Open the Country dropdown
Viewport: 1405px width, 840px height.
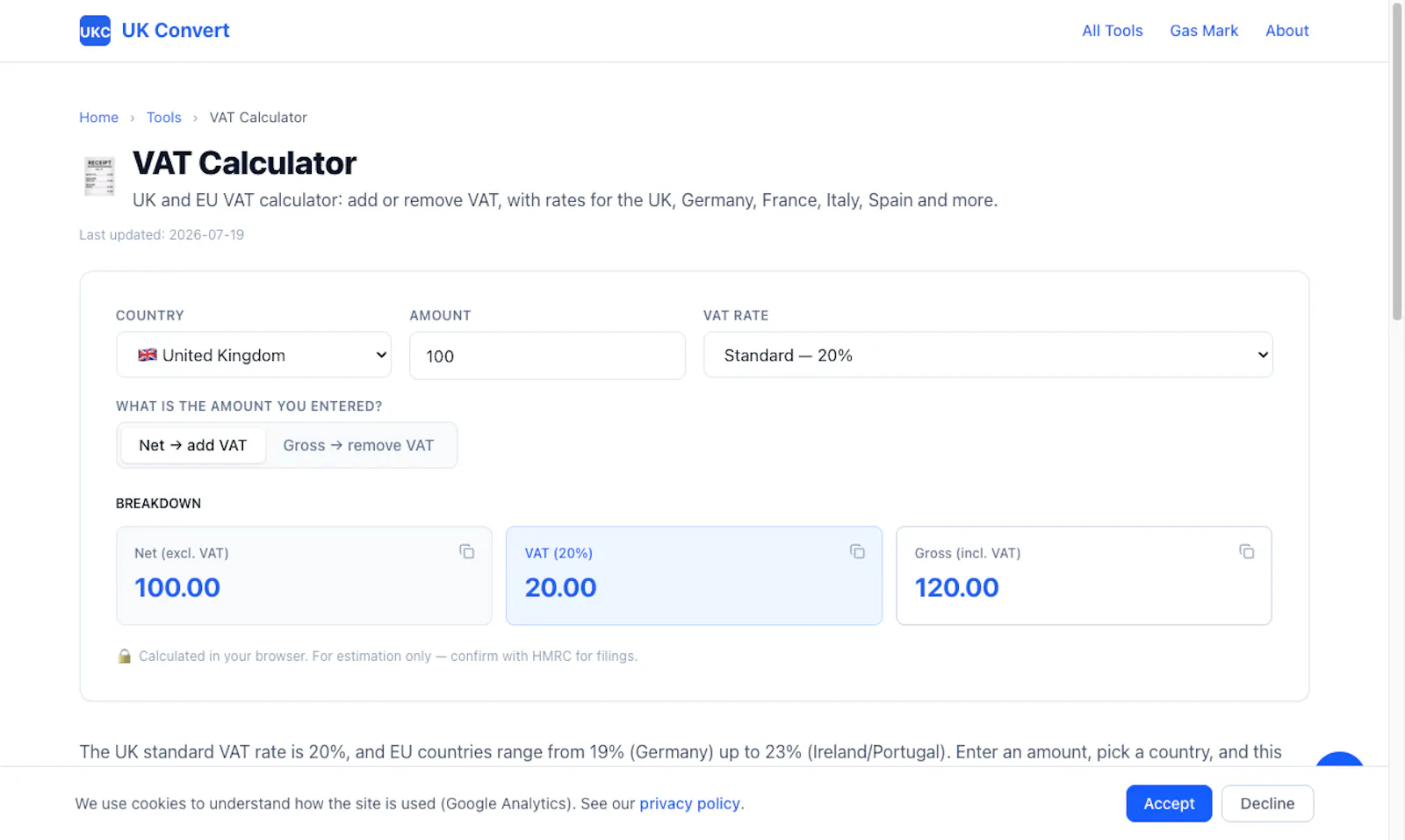tap(254, 355)
